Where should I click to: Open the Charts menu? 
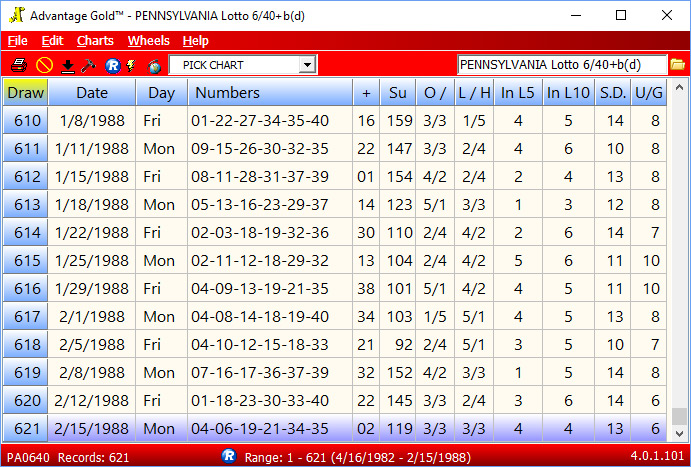coord(95,41)
